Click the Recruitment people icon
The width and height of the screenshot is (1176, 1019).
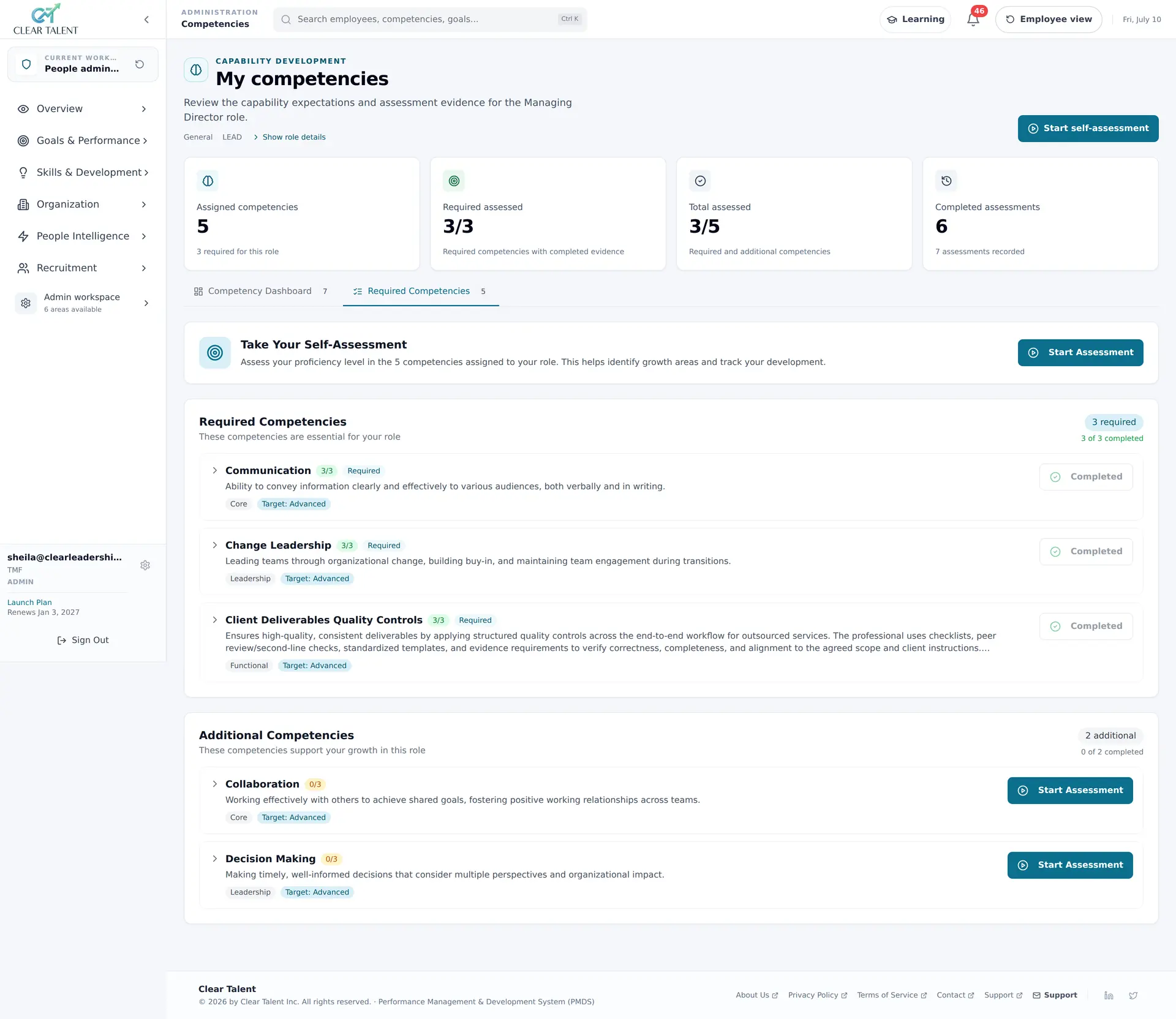[x=23, y=268]
